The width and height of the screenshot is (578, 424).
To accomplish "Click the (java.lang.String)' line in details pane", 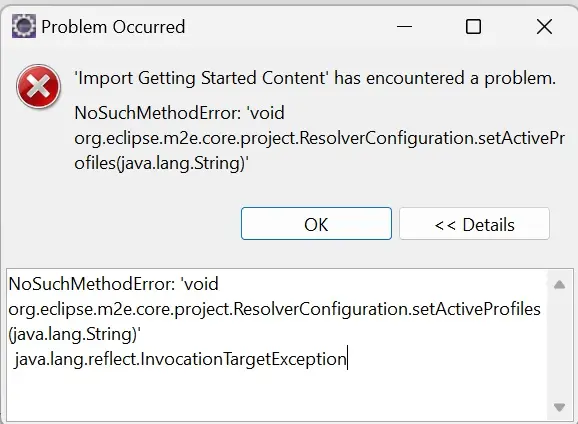I will [x=74, y=334].
